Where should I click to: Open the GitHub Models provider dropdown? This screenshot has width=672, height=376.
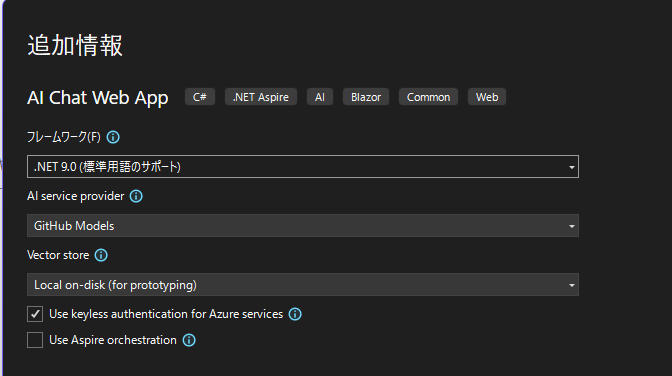303,226
